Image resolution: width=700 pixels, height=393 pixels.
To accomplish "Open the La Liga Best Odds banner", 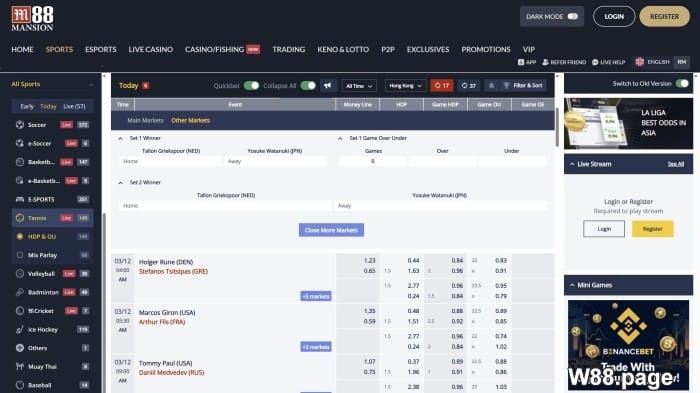I will coord(628,123).
